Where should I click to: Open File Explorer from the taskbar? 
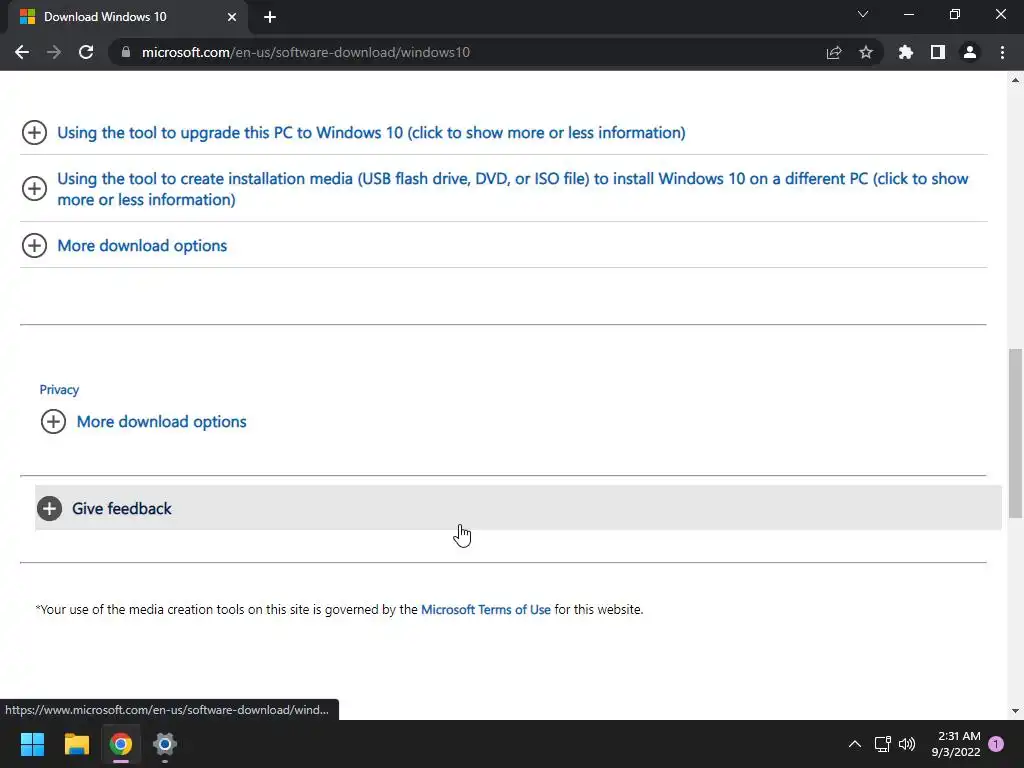(76, 744)
